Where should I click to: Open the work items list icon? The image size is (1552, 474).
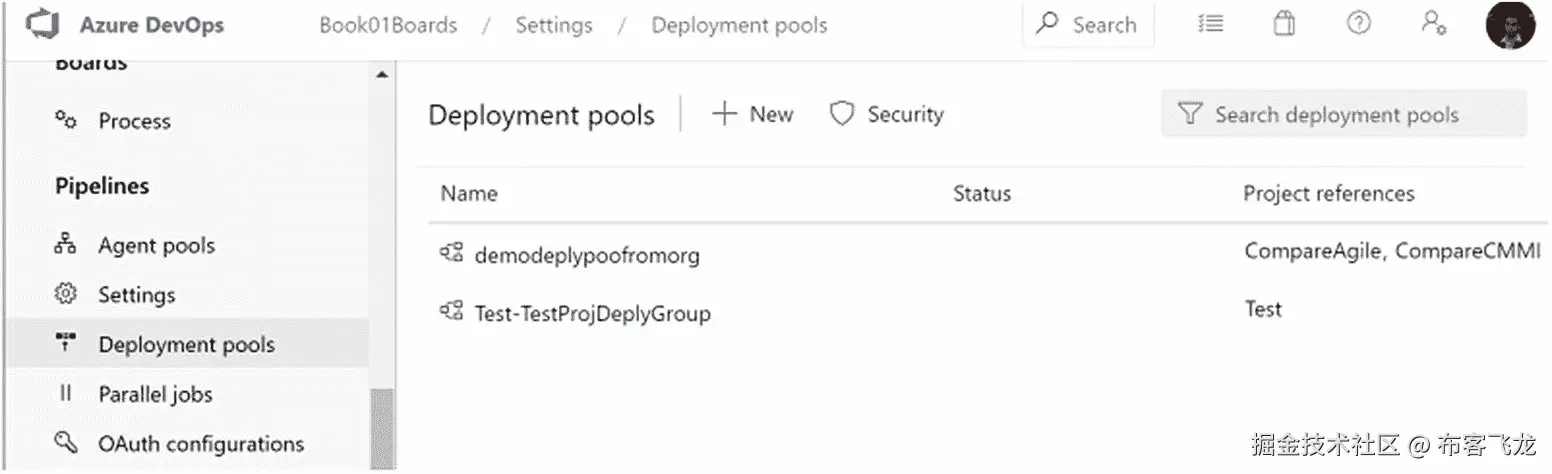coord(1211,24)
